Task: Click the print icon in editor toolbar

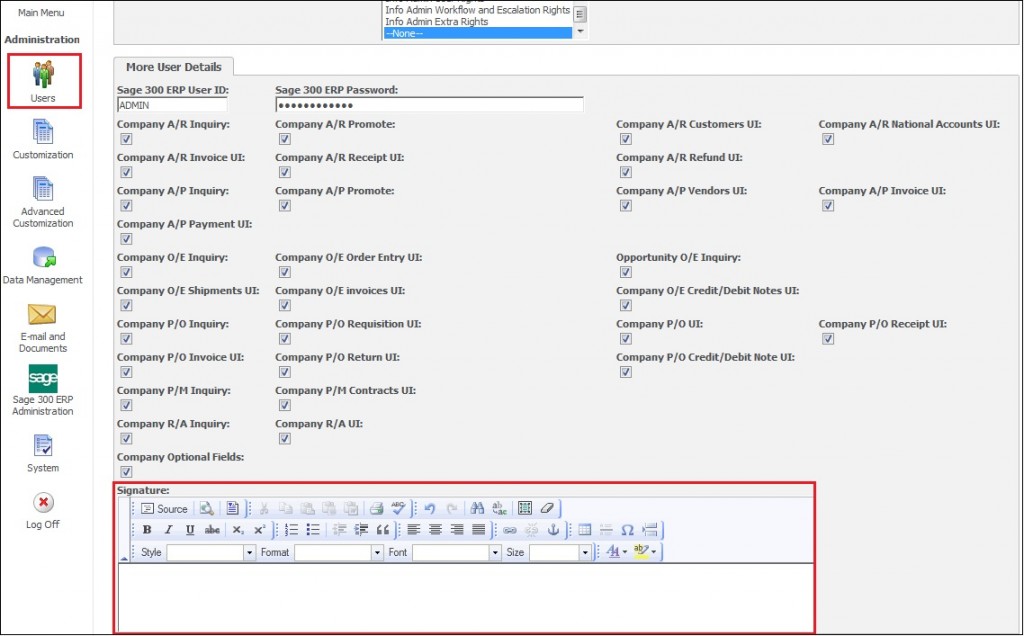Action: click(376, 508)
